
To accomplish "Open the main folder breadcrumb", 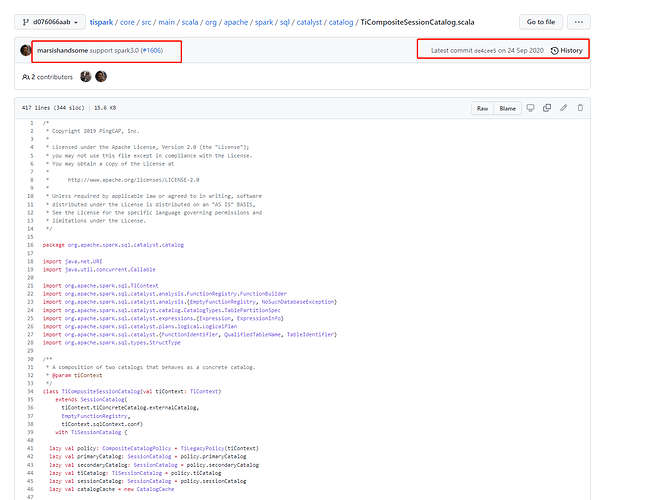I will click(166, 22).
